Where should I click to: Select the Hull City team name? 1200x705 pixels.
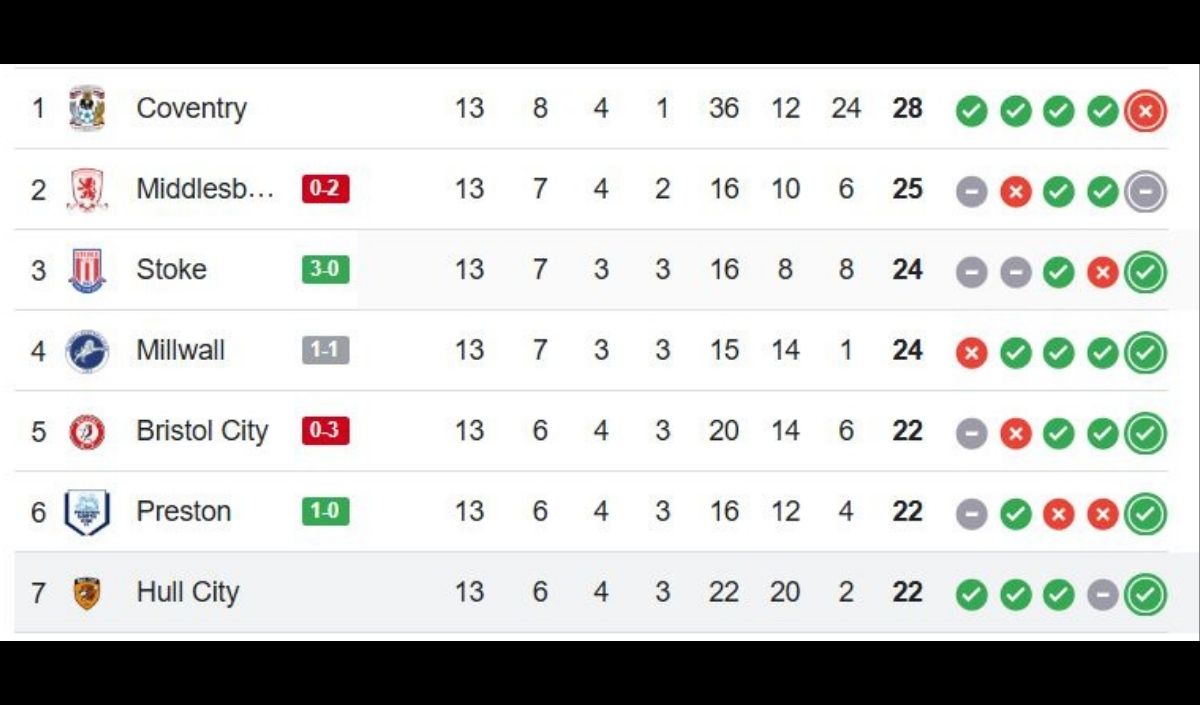(x=187, y=592)
